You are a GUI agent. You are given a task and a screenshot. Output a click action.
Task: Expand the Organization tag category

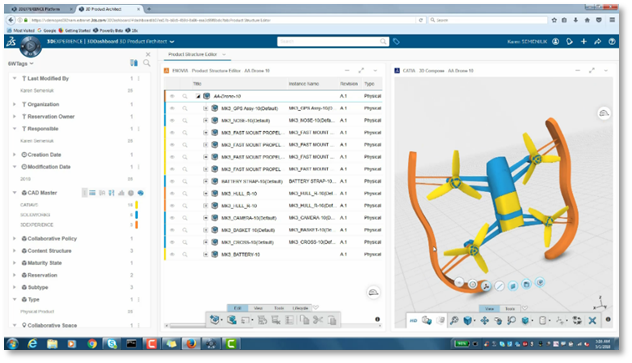pos(14,104)
